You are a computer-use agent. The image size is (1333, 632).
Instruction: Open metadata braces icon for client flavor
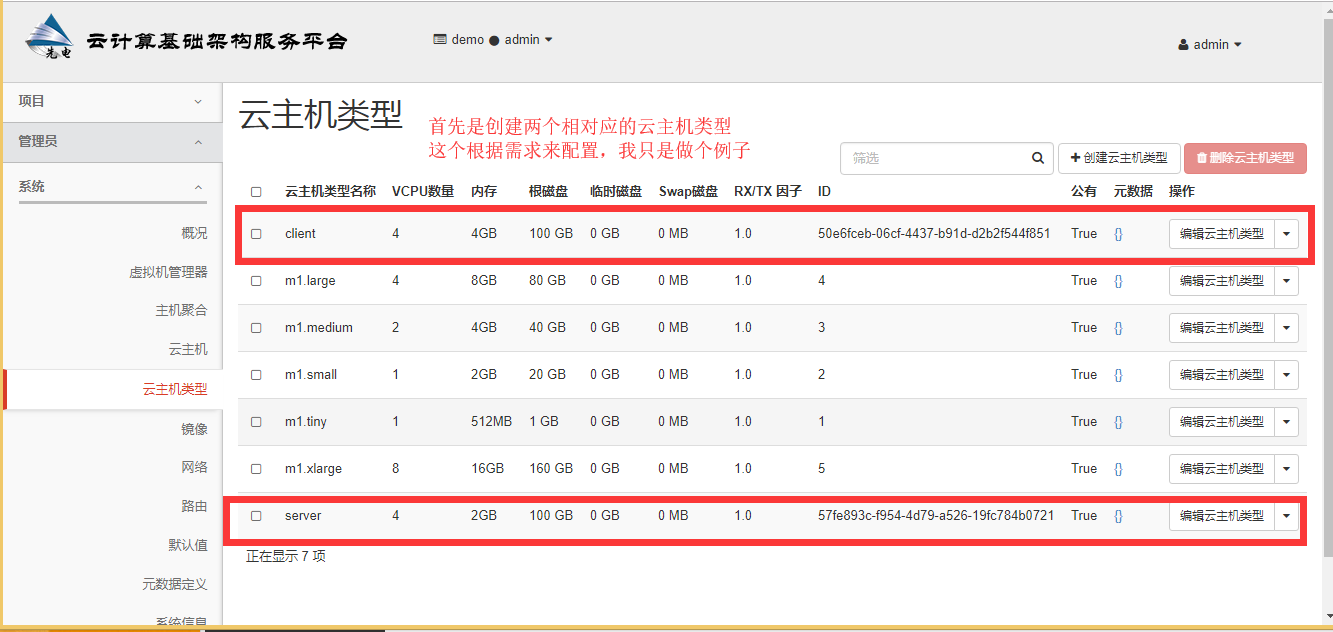pos(1118,234)
